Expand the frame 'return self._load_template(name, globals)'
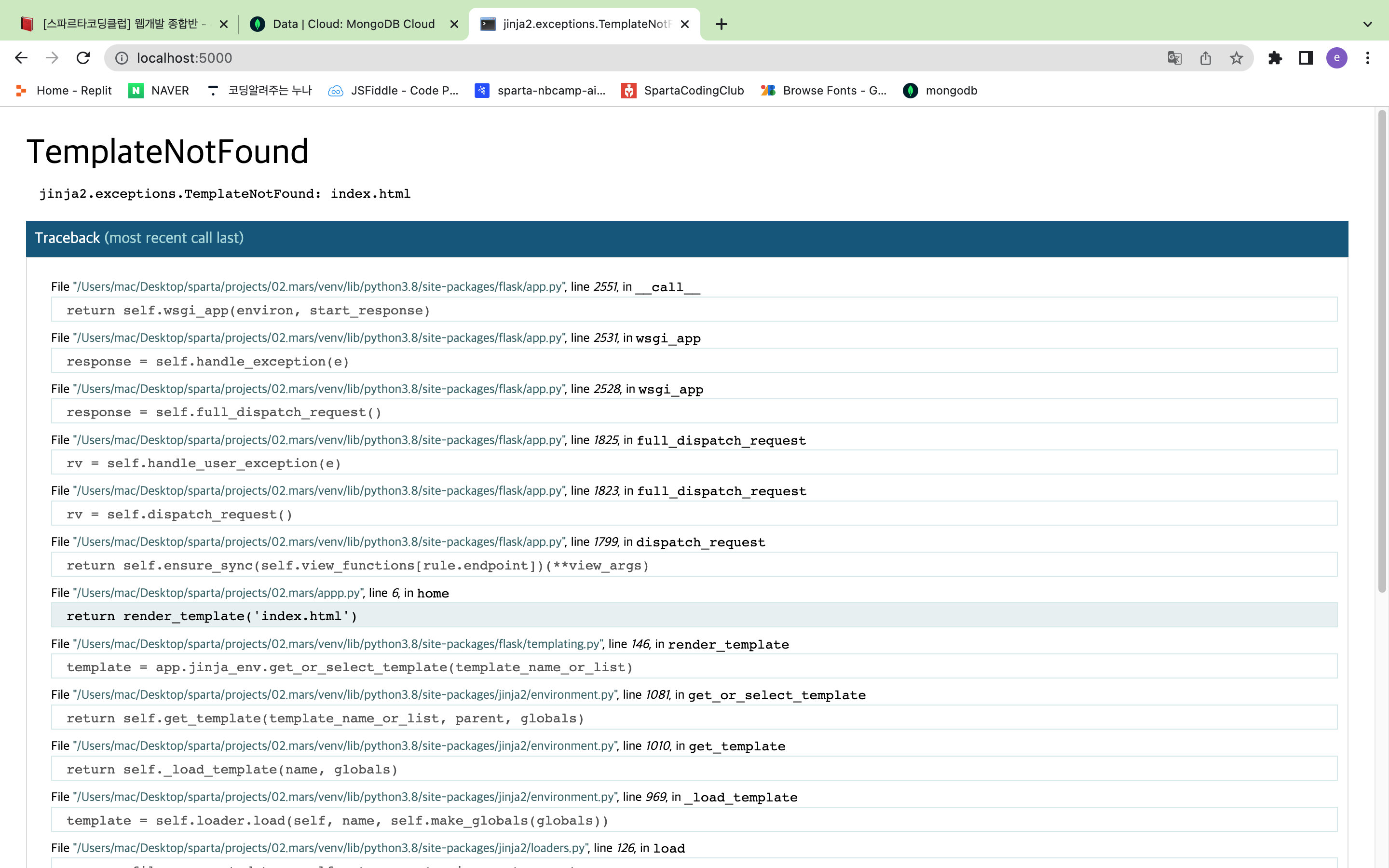1389x868 pixels. coord(694,769)
